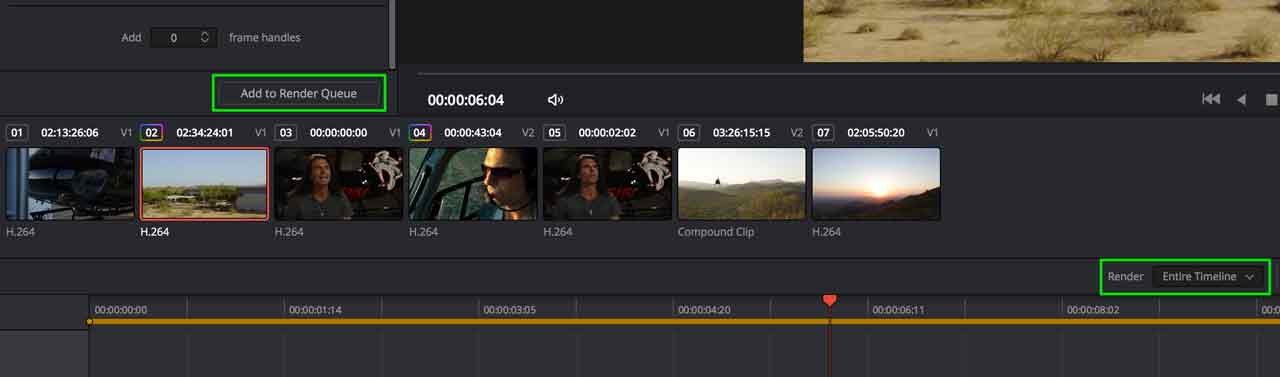Click V2 track label of clip 04

tap(528, 132)
